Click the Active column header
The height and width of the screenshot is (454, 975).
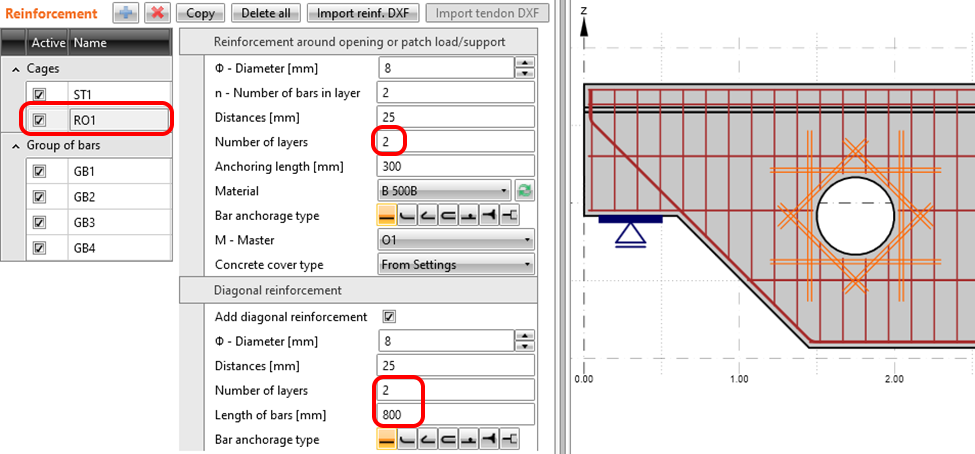48,43
